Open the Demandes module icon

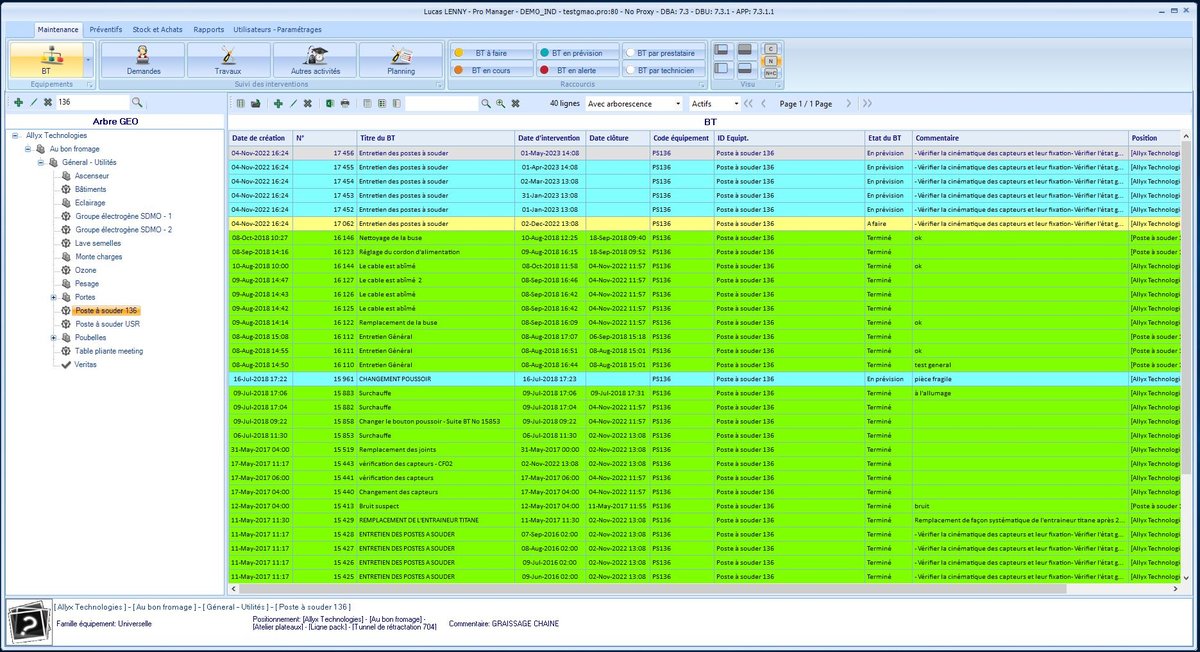[143, 60]
